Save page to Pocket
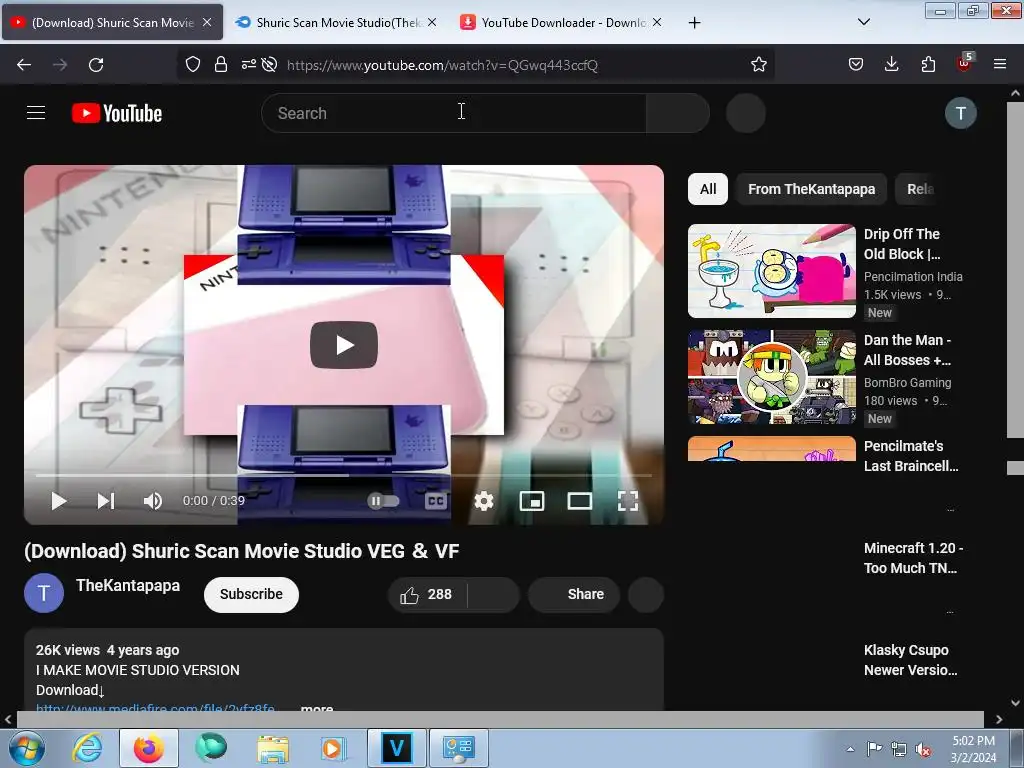 tap(856, 65)
